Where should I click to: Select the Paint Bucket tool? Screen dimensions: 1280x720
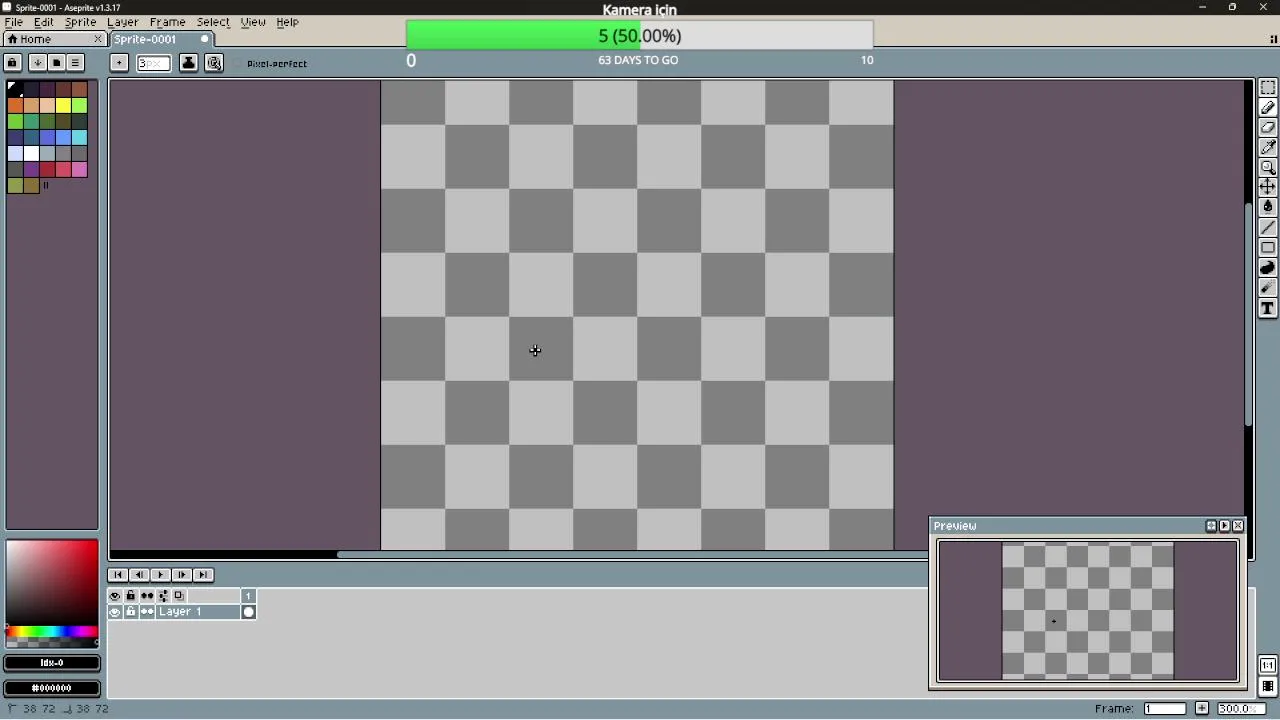click(1268, 208)
